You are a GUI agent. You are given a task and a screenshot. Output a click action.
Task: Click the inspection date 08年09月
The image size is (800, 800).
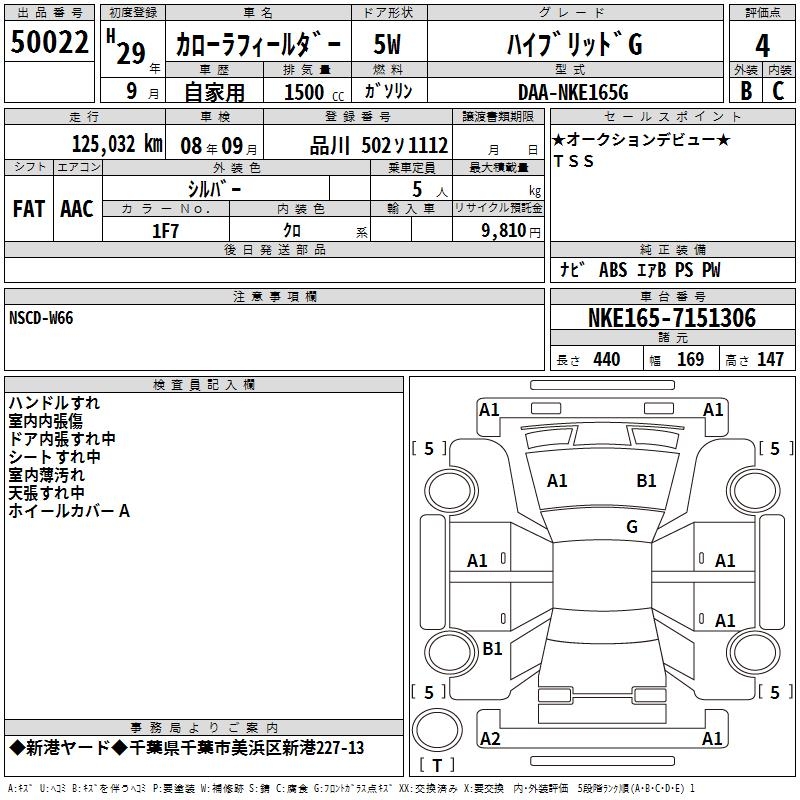[x=219, y=146]
